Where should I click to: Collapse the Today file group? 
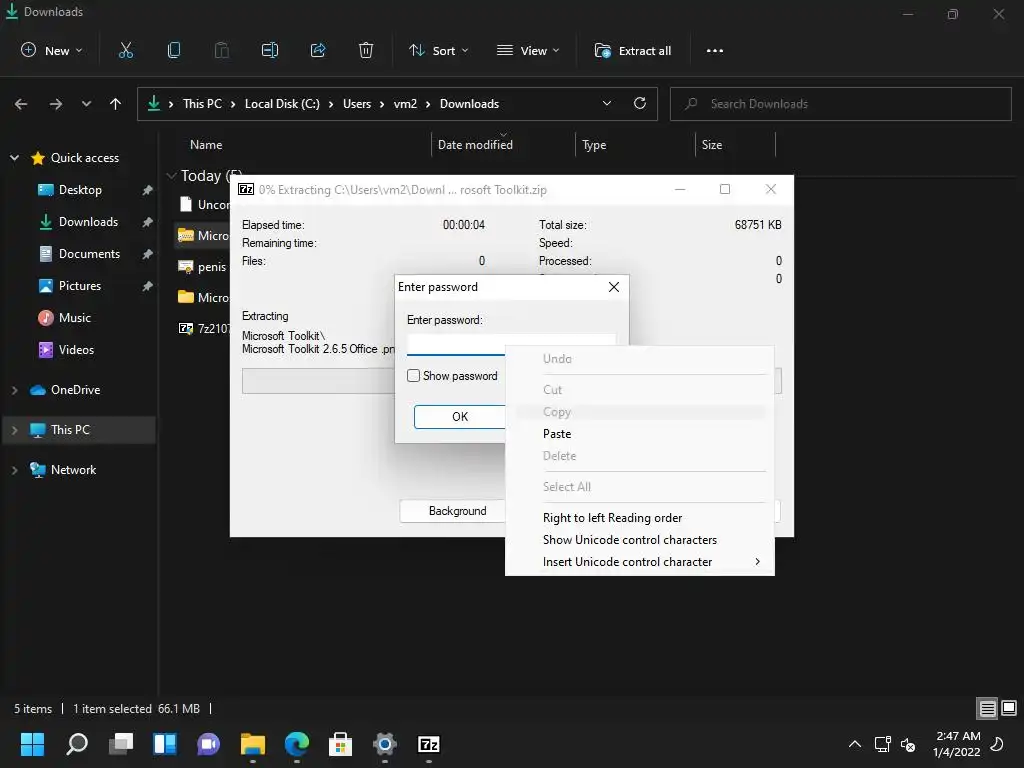pyautogui.click(x=172, y=176)
